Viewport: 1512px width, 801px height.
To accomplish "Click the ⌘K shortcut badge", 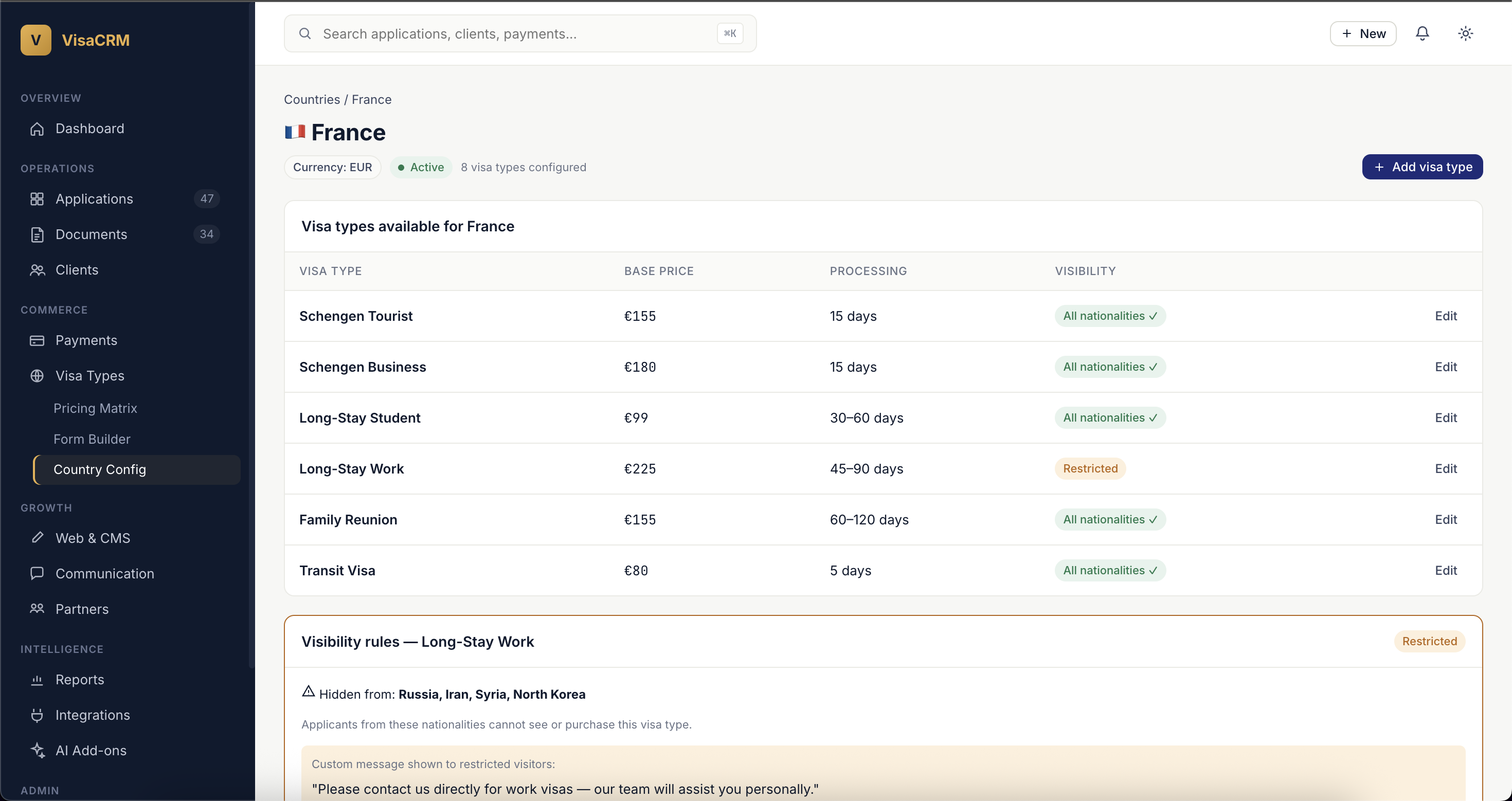I will pyautogui.click(x=730, y=33).
